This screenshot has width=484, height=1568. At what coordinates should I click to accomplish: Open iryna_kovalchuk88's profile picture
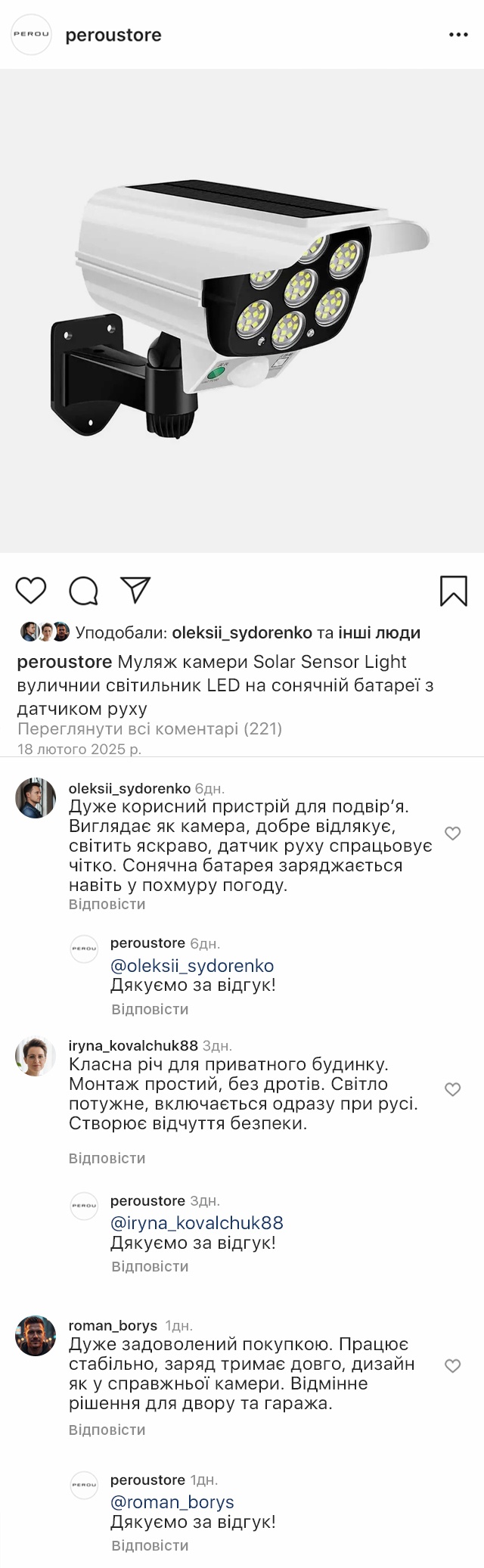pos(36,1056)
